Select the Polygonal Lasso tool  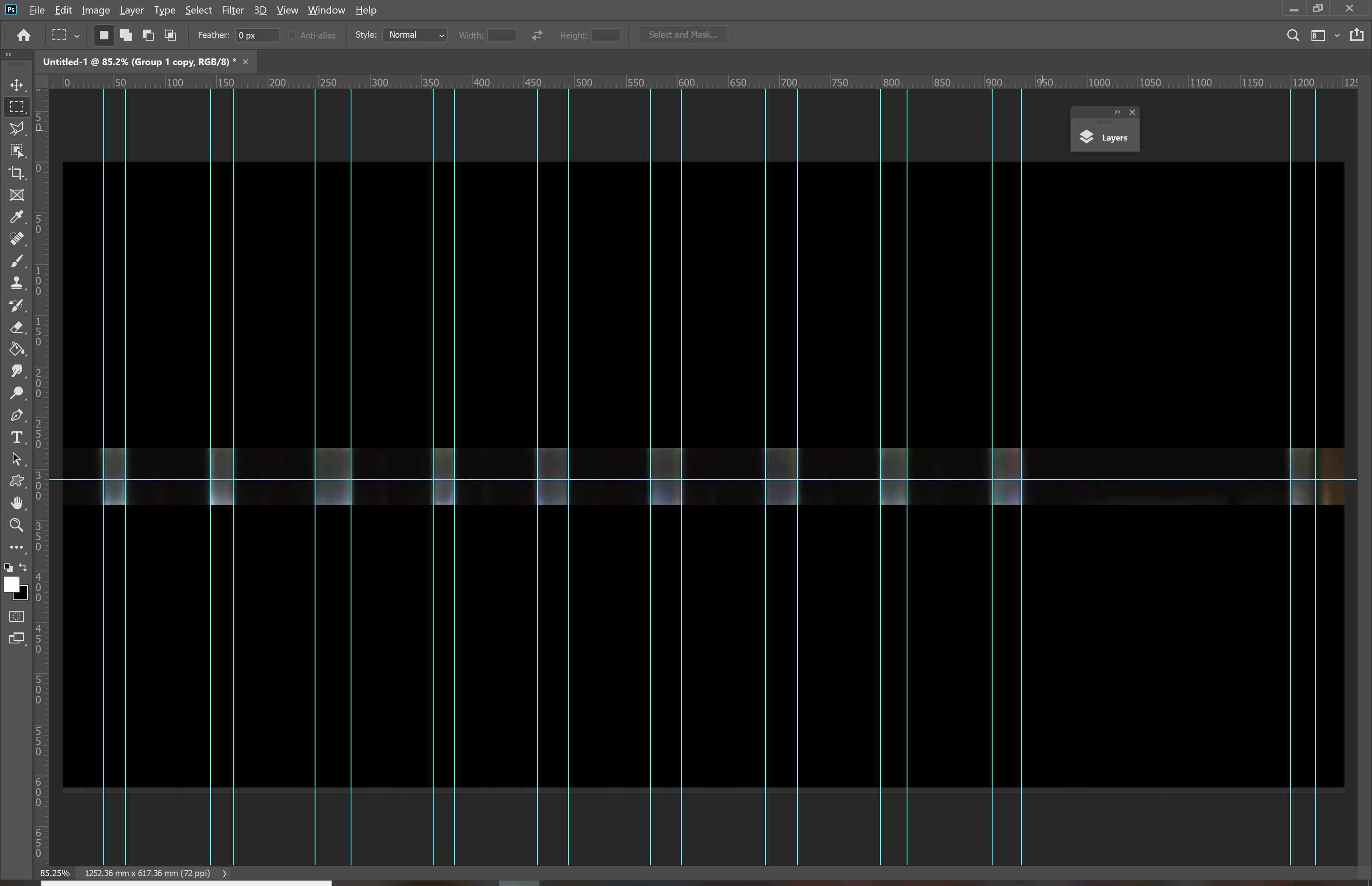pyautogui.click(x=17, y=129)
